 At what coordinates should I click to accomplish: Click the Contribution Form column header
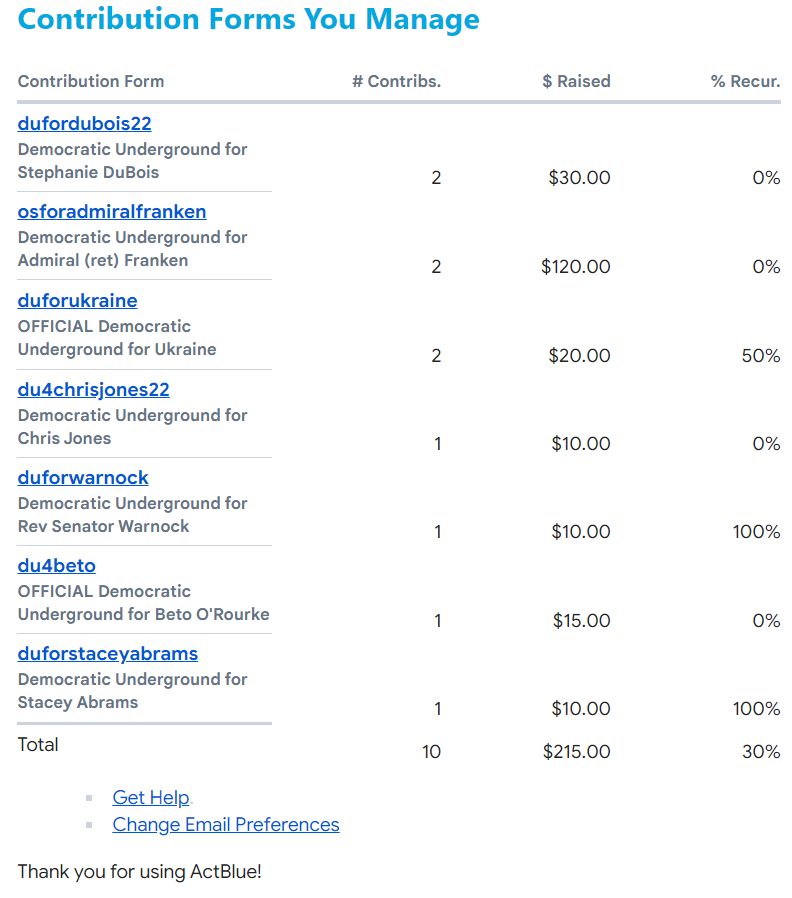[x=90, y=82]
